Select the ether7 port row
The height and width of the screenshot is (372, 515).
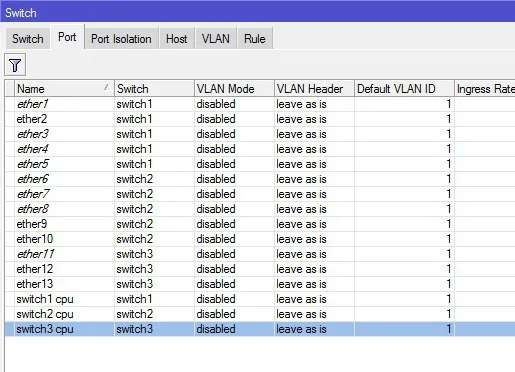point(260,194)
